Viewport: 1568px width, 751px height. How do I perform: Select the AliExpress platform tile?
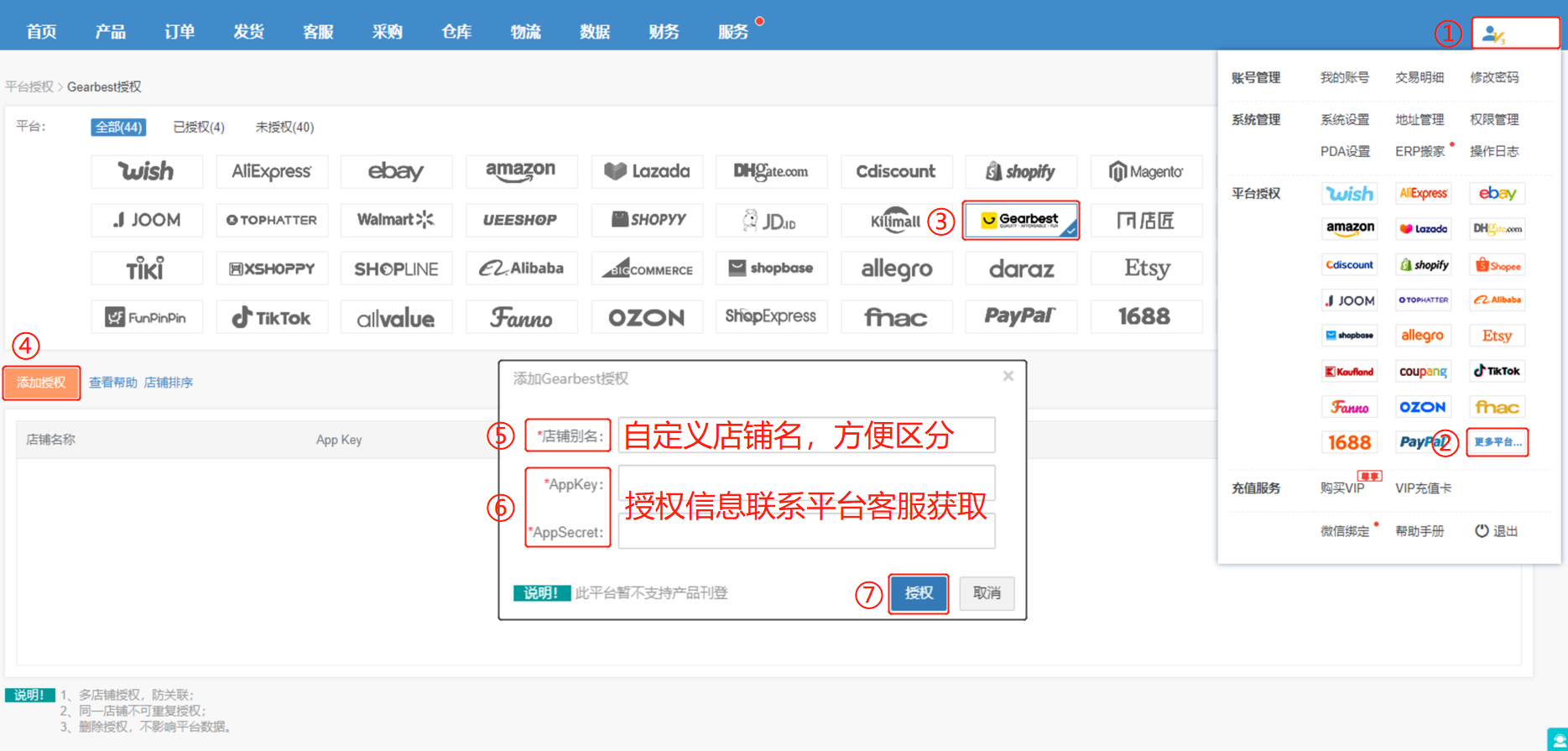[x=271, y=171]
